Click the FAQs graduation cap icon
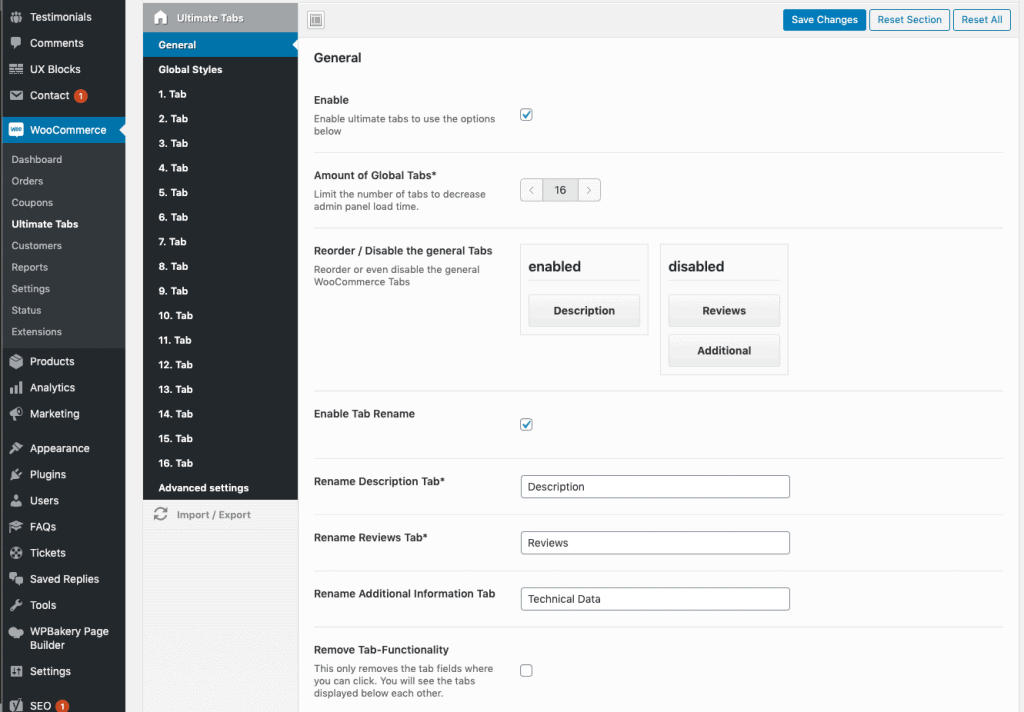 16,526
